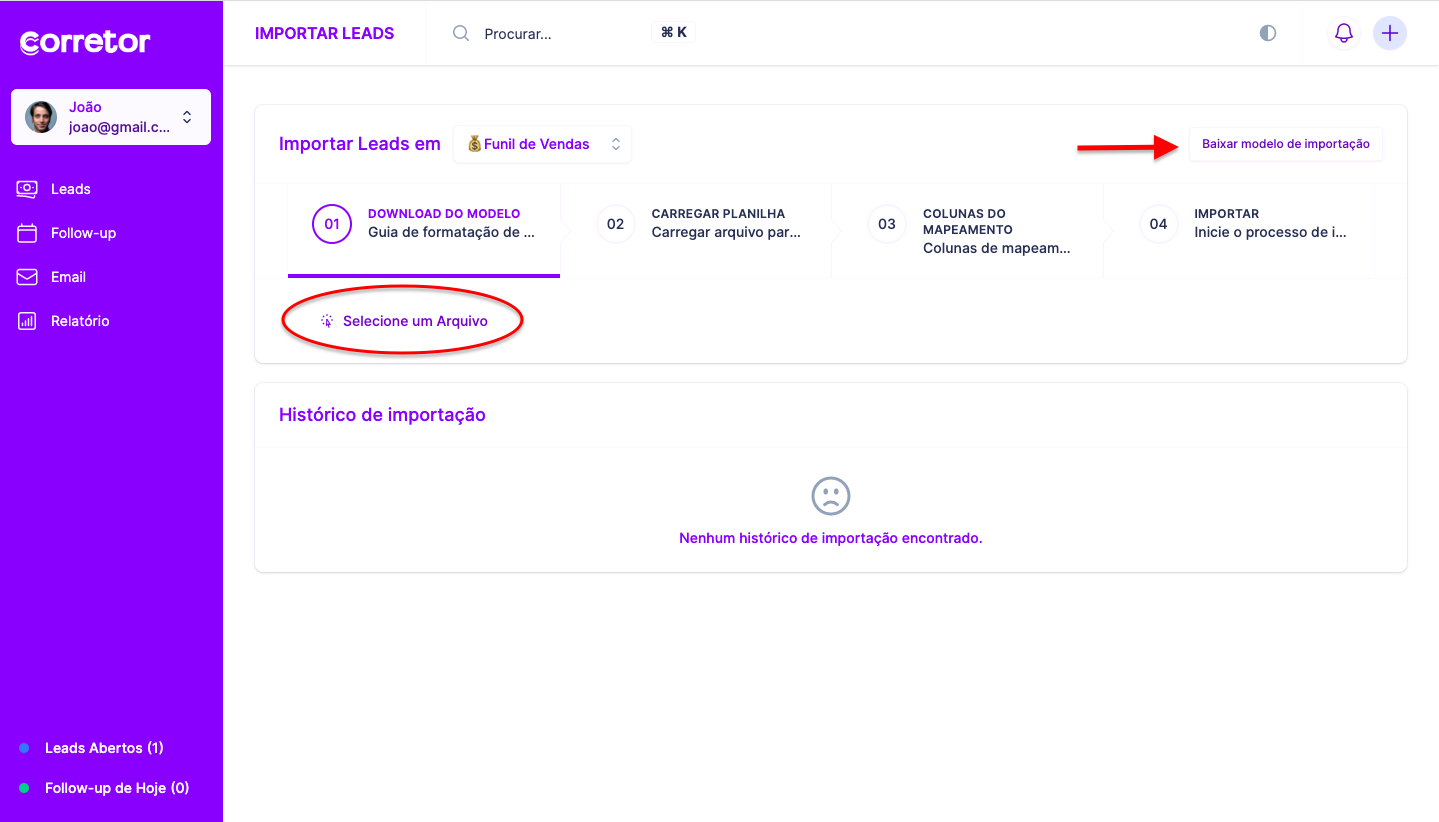Click the Follow-up calendar icon
This screenshot has width=1439, height=822.
tap(27, 233)
